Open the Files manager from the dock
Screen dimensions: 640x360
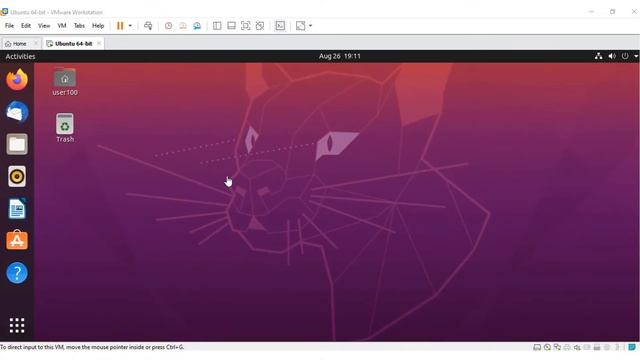(17, 144)
